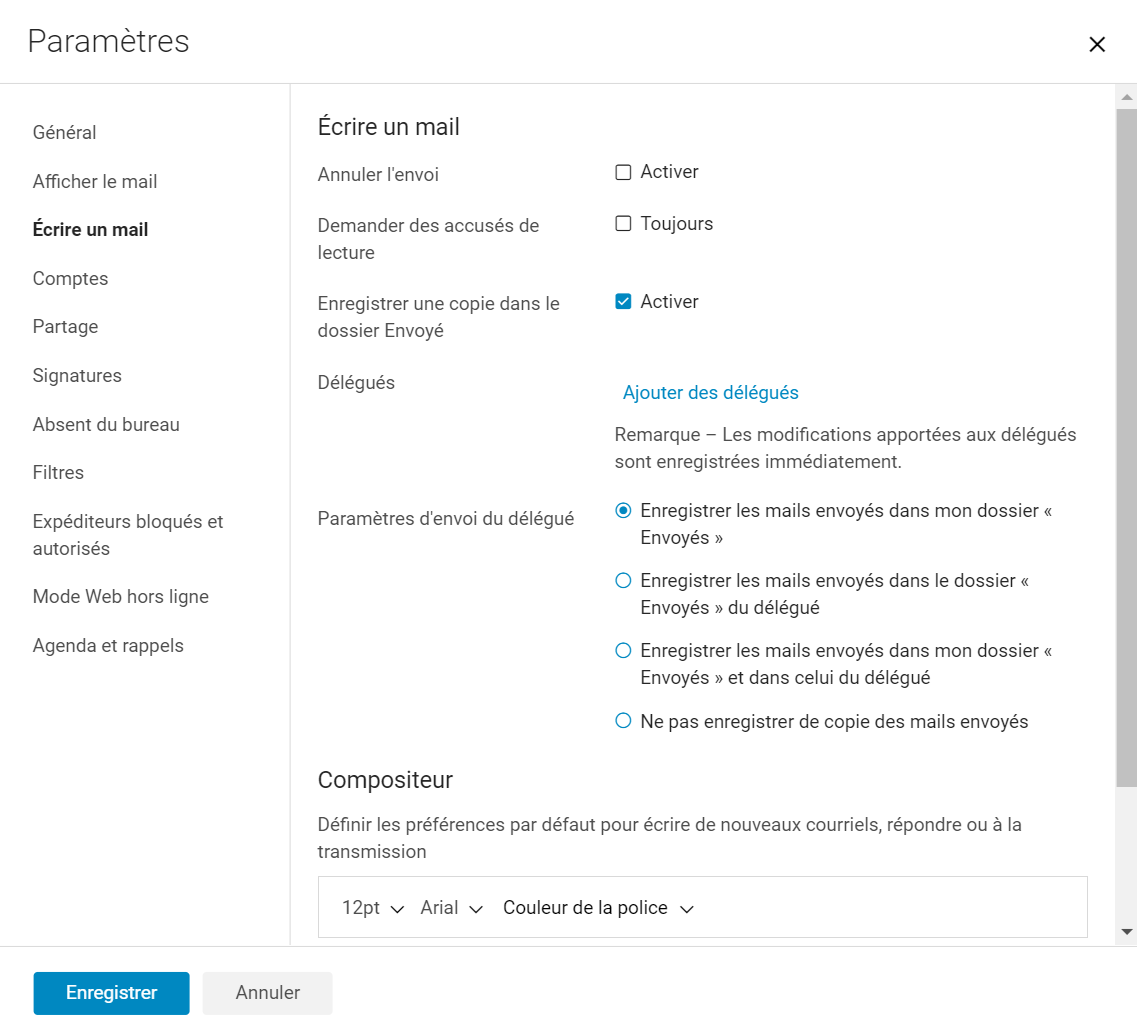This screenshot has width=1137, height=1036.
Task: Select save in delegate's Envoyés folder option
Action: point(623,580)
